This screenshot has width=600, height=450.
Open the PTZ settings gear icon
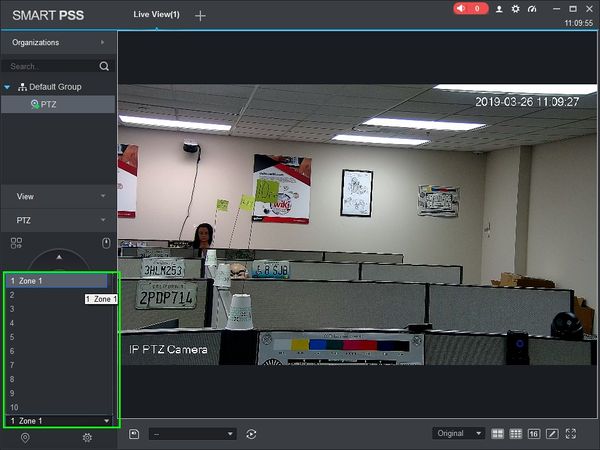coord(87,437)
